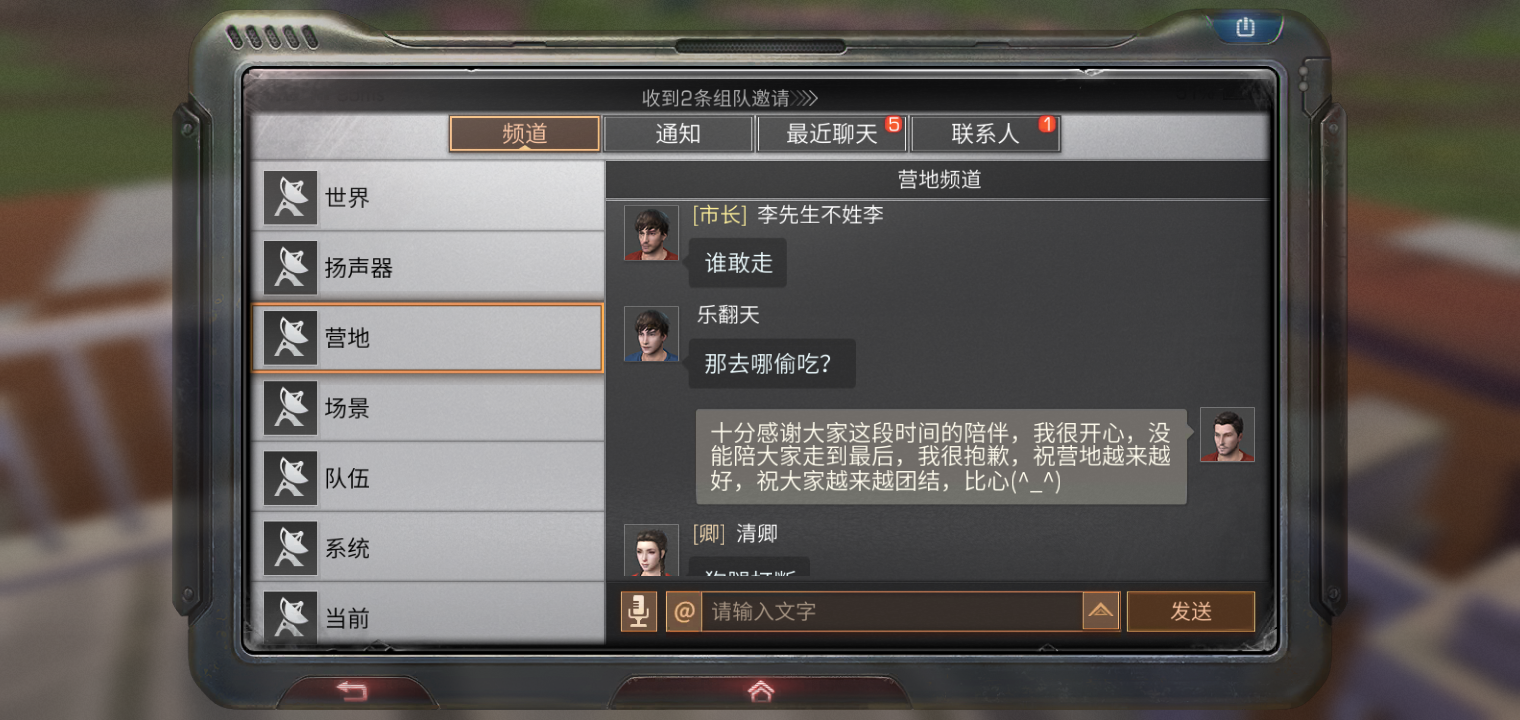Select the 扬声器 channel antenna icon
The height and width of the screenshot is (720, 1520).
[290, 267]
